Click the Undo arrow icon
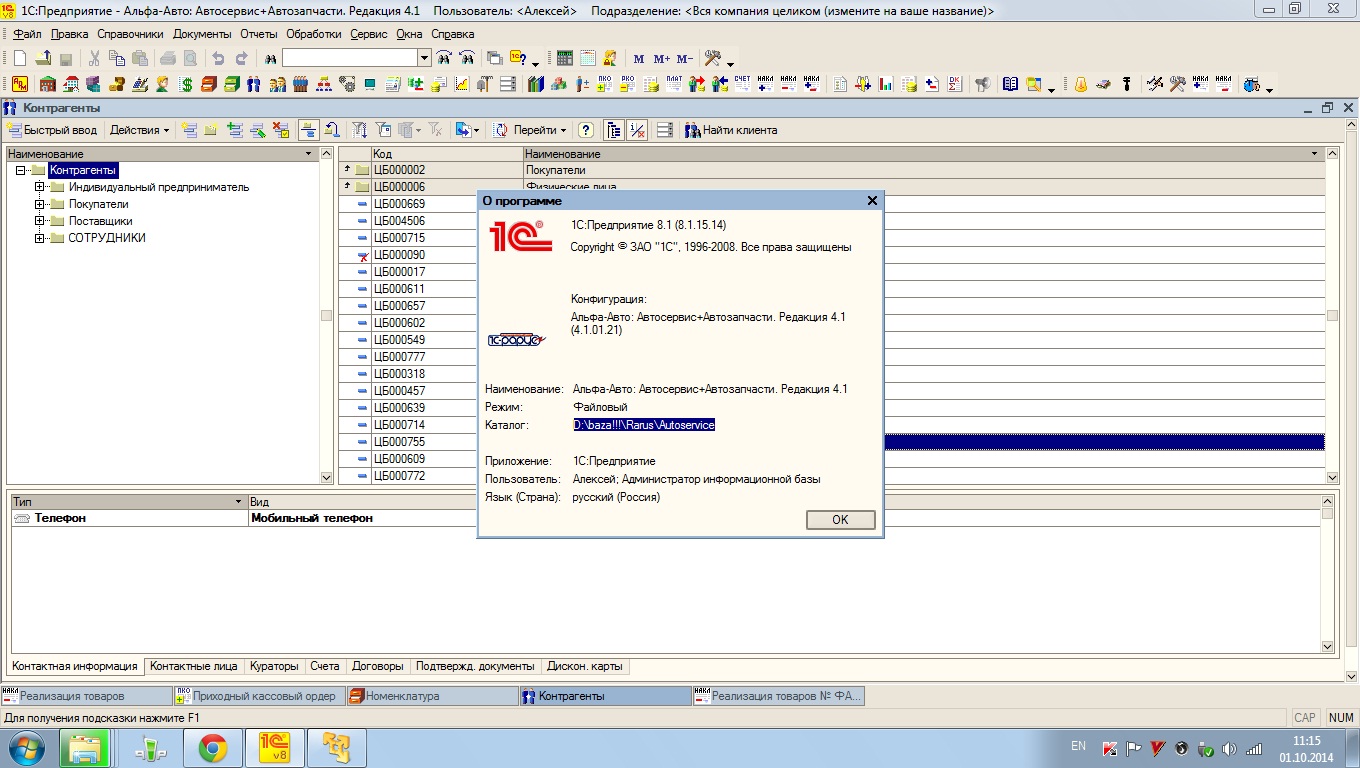 (x=218, y=59)
